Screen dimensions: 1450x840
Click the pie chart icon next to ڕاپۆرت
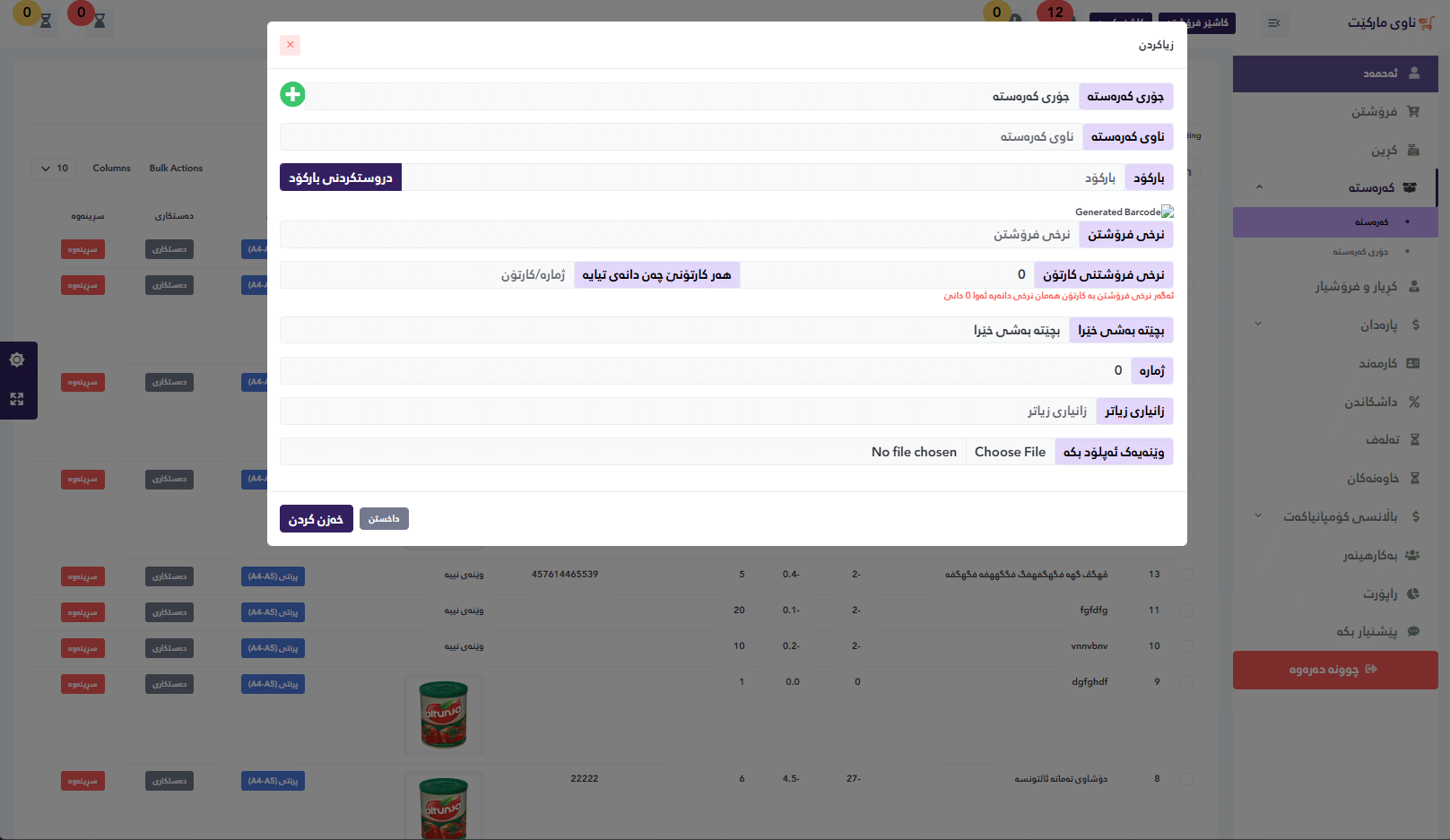click(x=1414, y=593)
